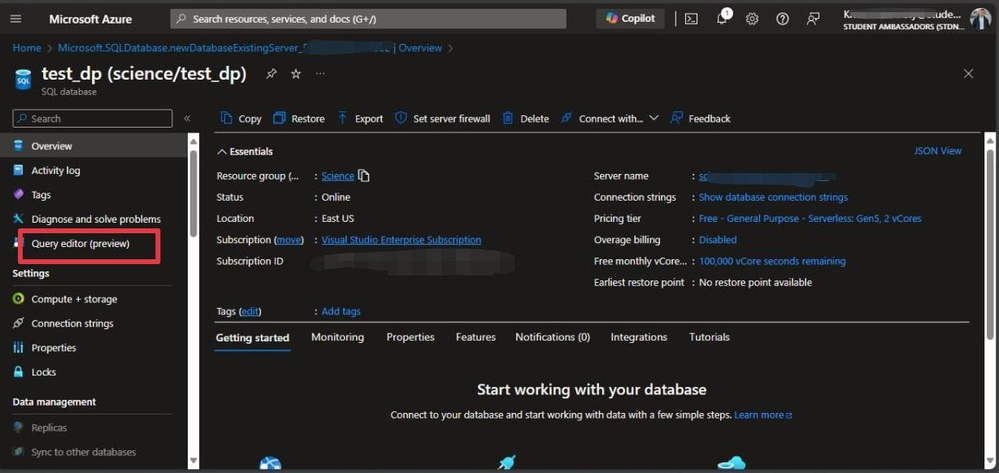999x473 pixels.
Task: Switch to Notifications (0) tab
Action: click(x=552, y=337)
